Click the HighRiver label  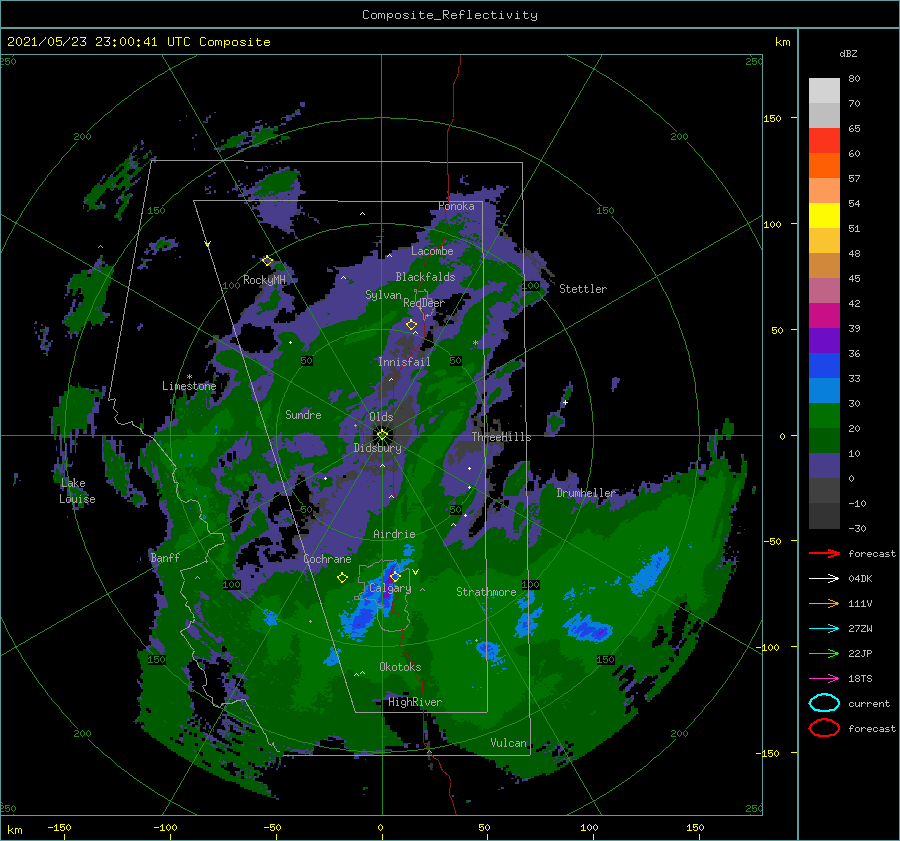point(415,702)
